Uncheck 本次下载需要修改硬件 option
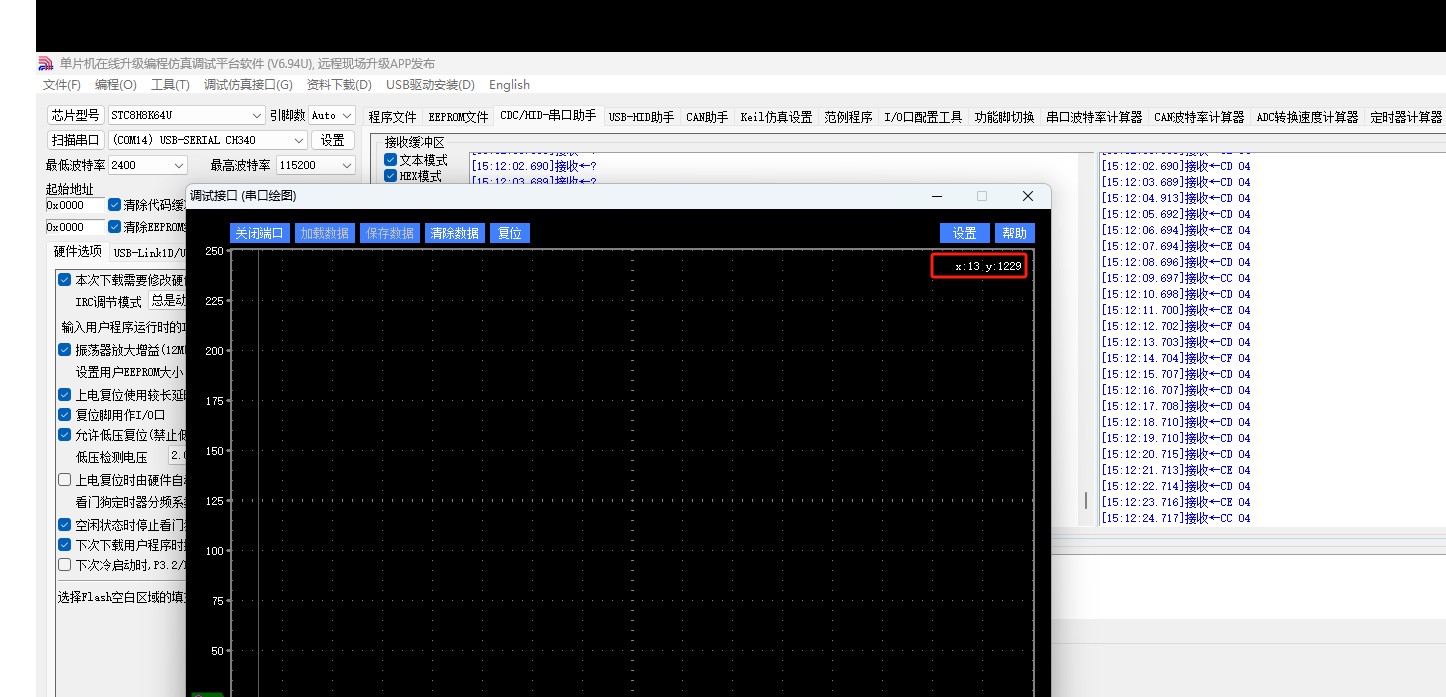This screenshot has height=697, width=1446. (65, 280)
